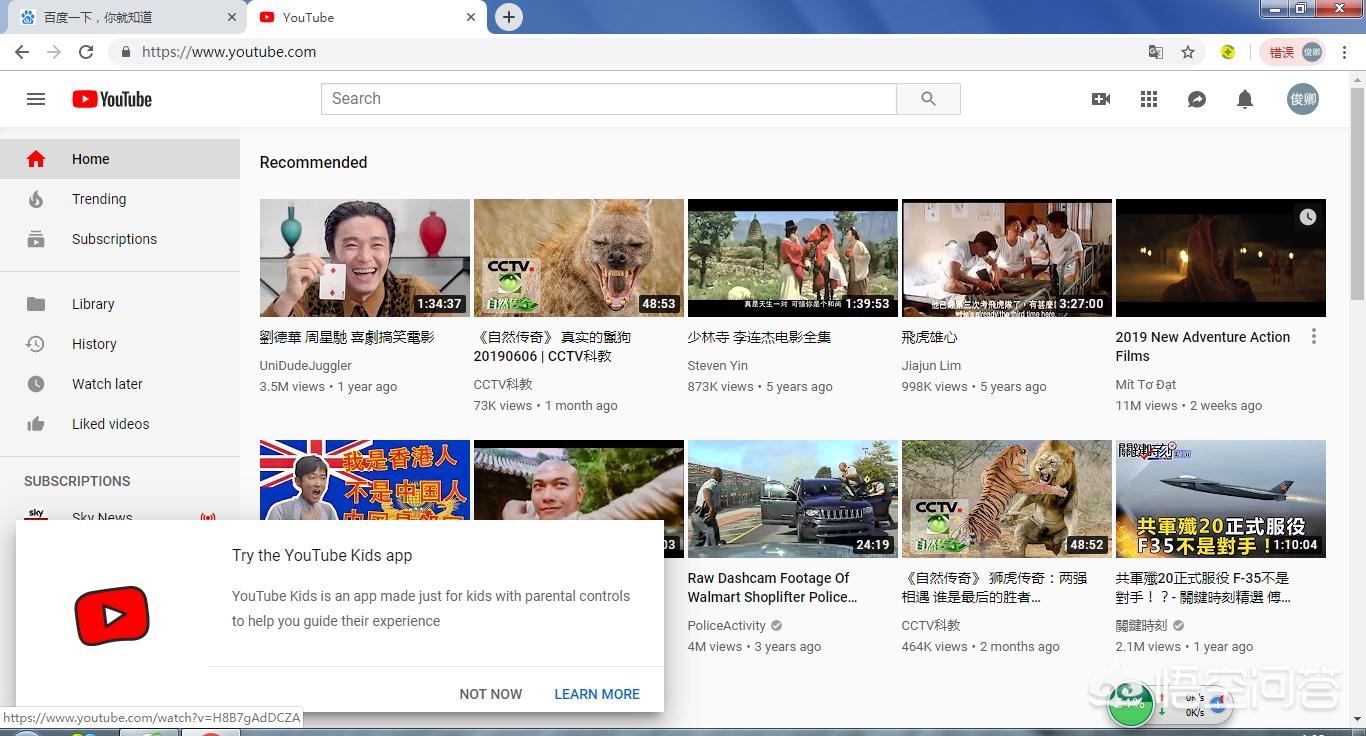The image size is (1366, 736).
Task: Click the YouTube logo
Action: coord(112,99)
